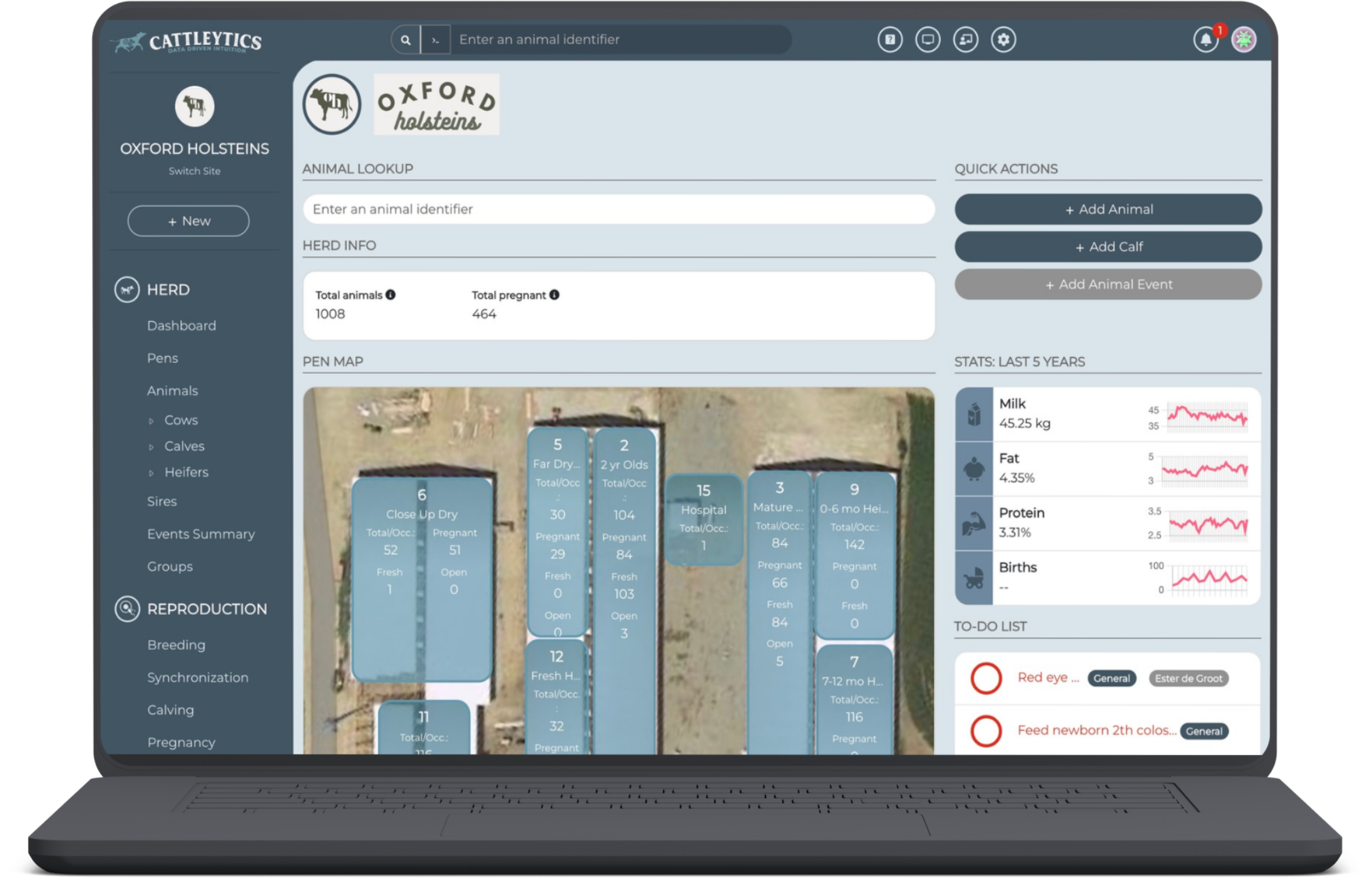This screenshot has height=879, width=1372.
Task: Open Pens in the sidebar menu
Action: [163, 358]
